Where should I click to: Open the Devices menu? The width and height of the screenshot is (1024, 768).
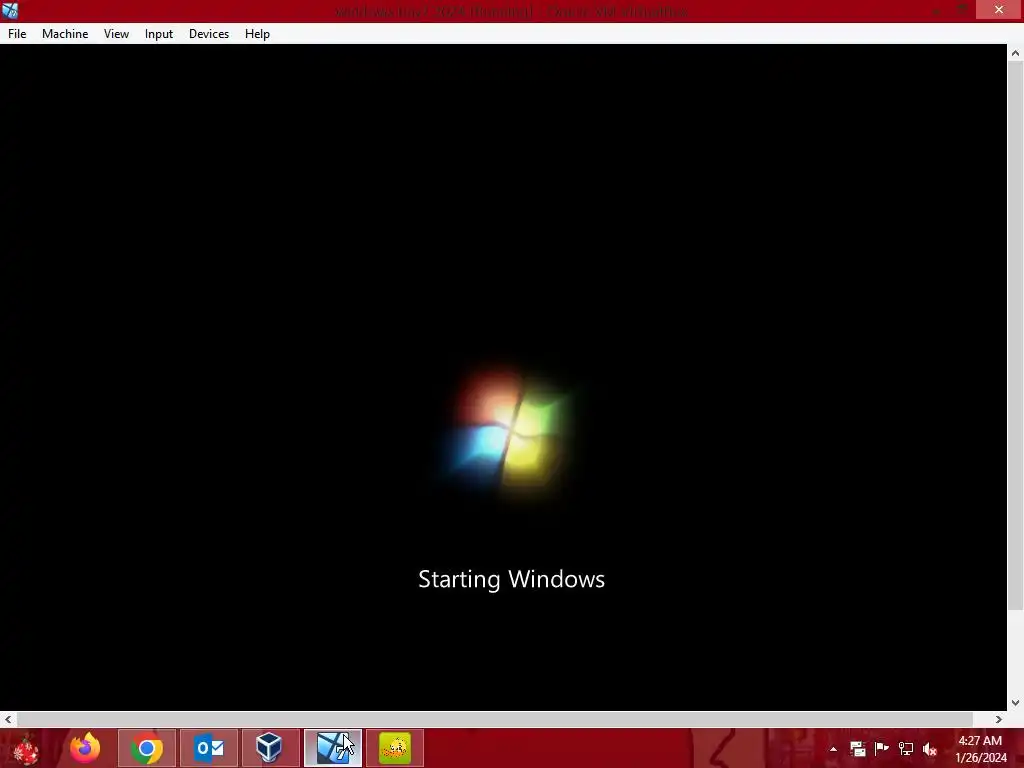[209, 34]
